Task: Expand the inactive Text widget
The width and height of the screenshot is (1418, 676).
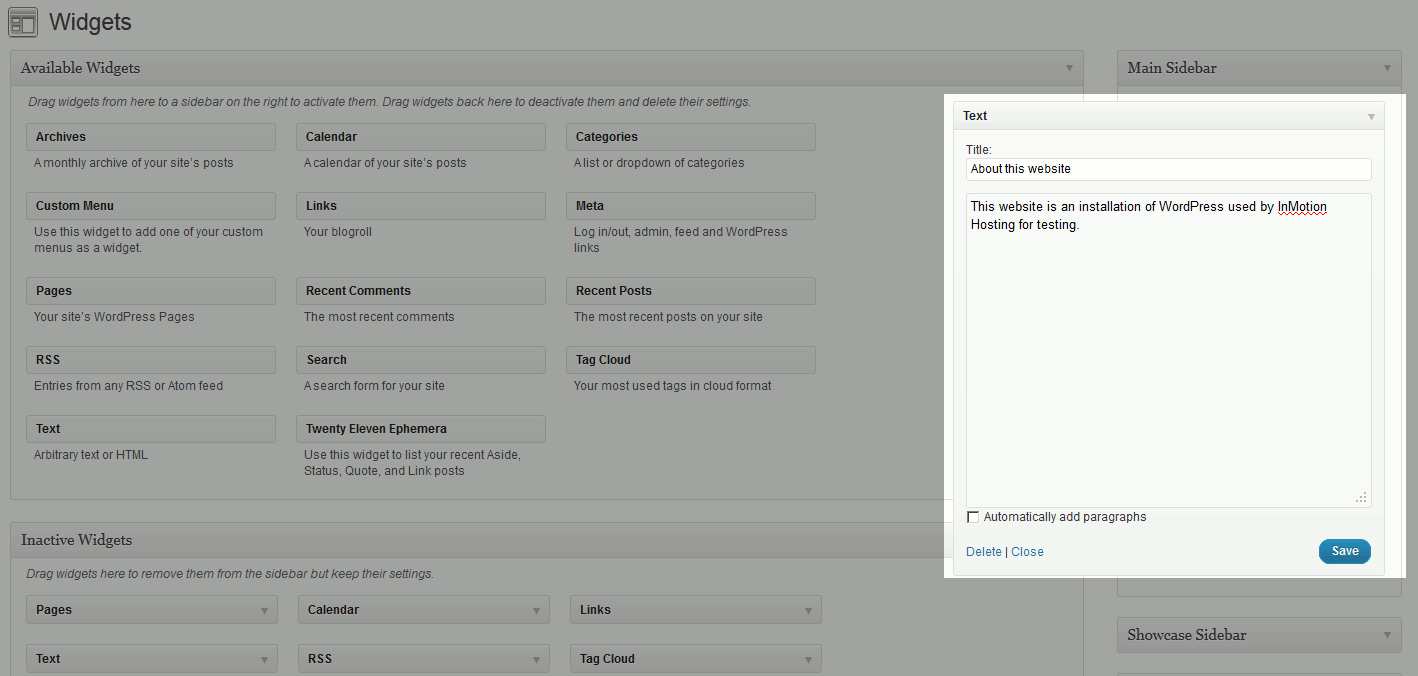Action: [x=264, y=658]
